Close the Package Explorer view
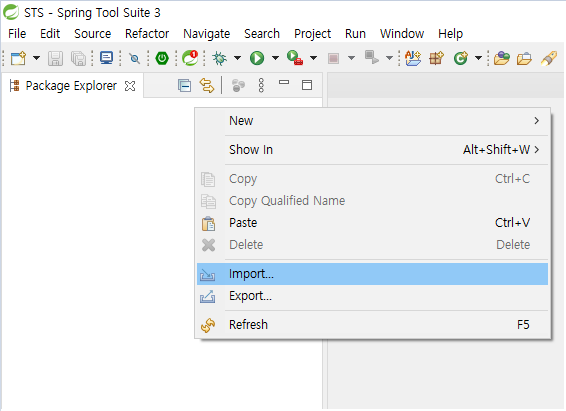This screenshot has width=566, height=411. pos(130,86)
